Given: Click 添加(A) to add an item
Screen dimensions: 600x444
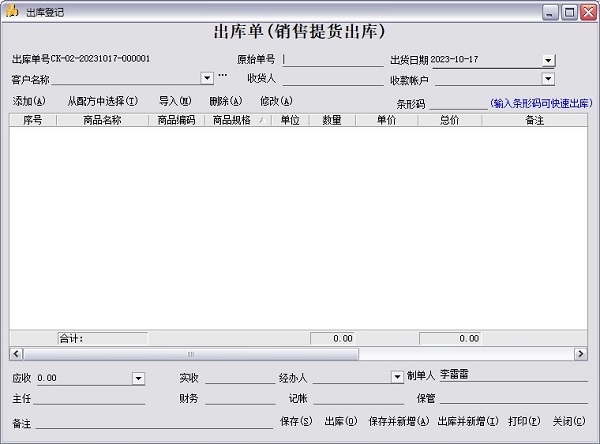Looking at the screenshot, I should (x=29, y=101).
